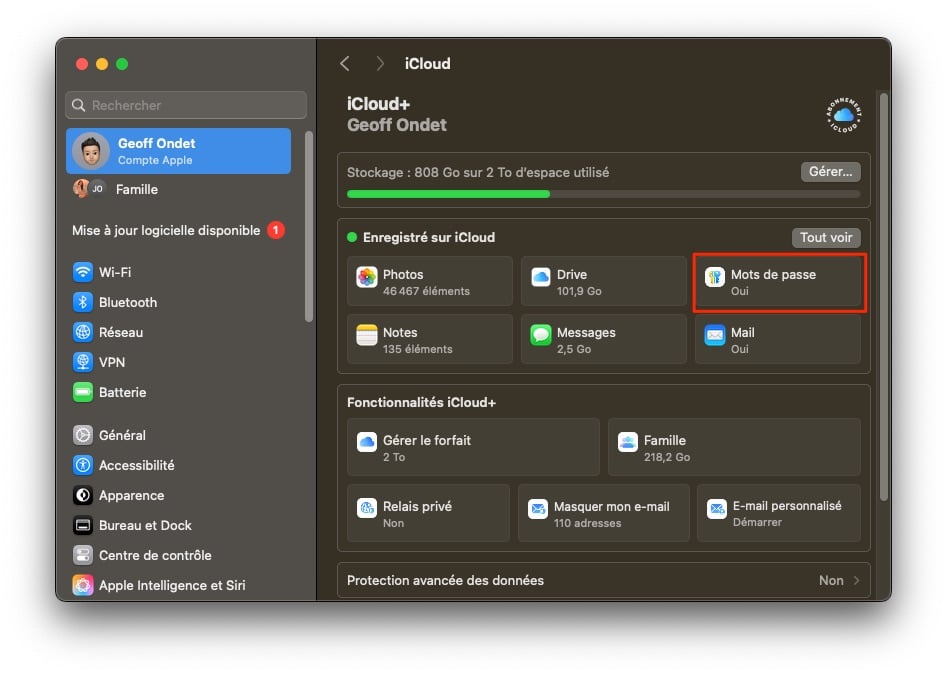Click "Non" under Relais privé
This screenshot has width=947, height=675.
(x=393, y=523)
